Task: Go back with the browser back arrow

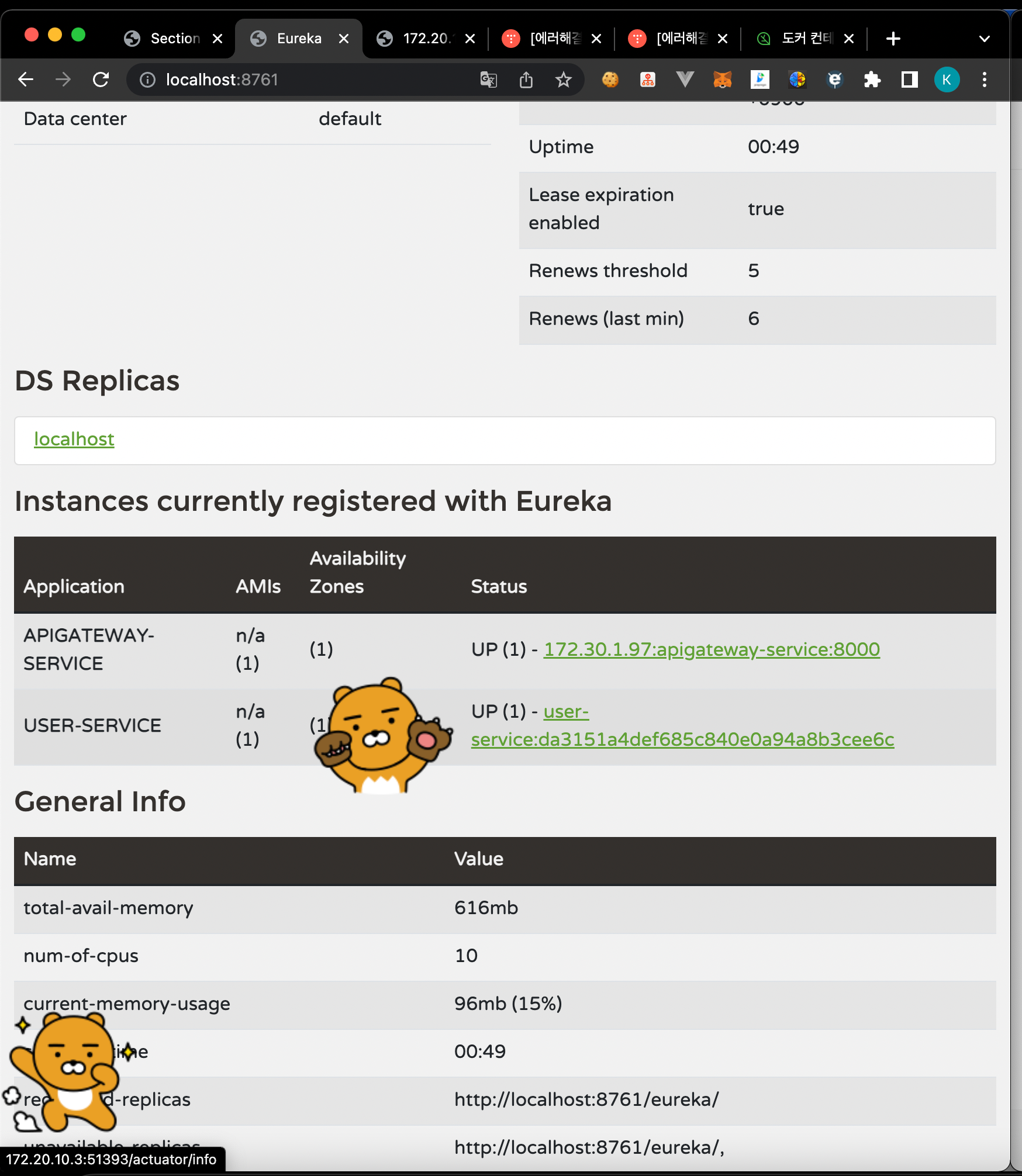Action: pyautogui.click(x=26, y=79)
